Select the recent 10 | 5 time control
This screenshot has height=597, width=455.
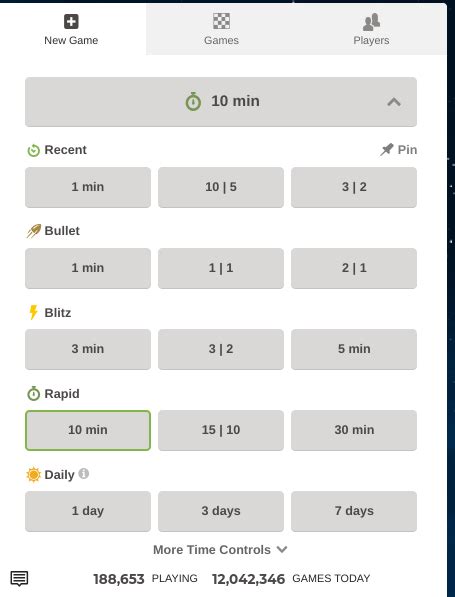(x=221, y=187)
